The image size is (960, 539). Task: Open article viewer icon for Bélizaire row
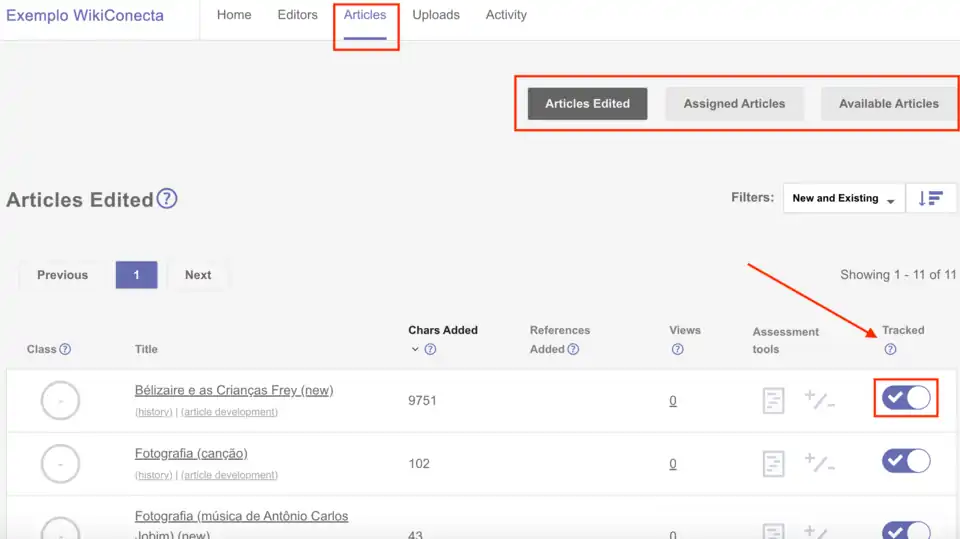pos(773,401)
